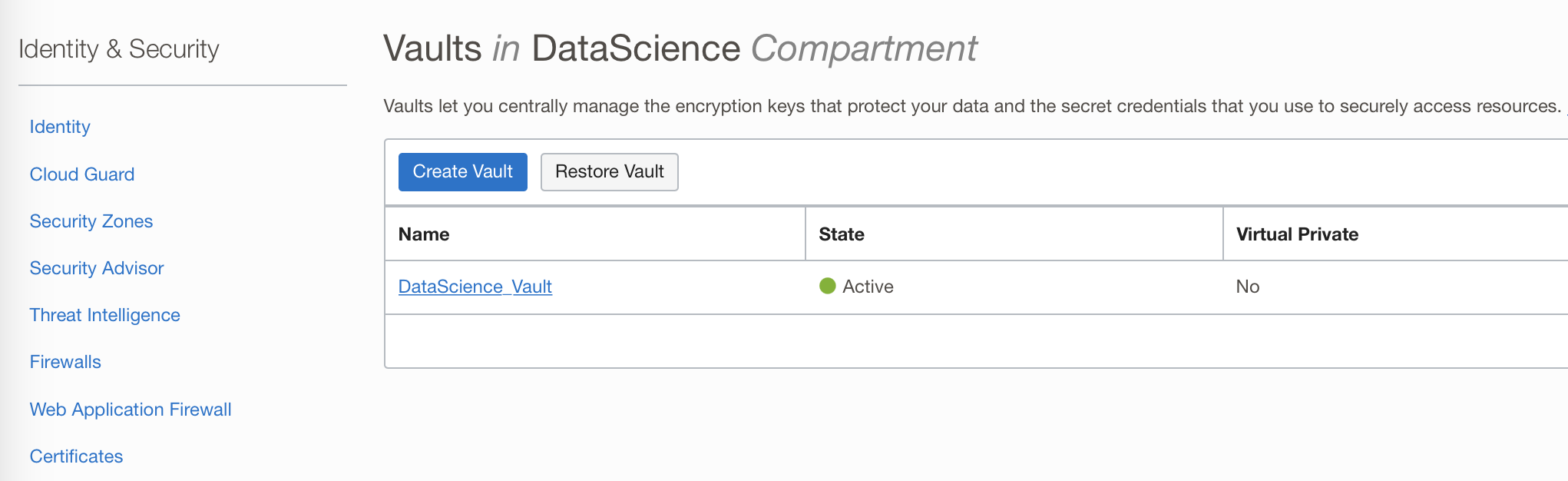Select Firewalls in the sidebar
The width and height of the screenshot is (1568, 481).
pyautogui.click(x=65, y=362)
